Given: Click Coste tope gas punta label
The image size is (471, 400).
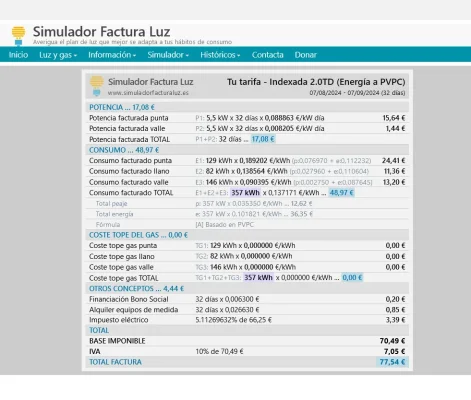Looking at the screenshot, I should [x=123, y=246].
